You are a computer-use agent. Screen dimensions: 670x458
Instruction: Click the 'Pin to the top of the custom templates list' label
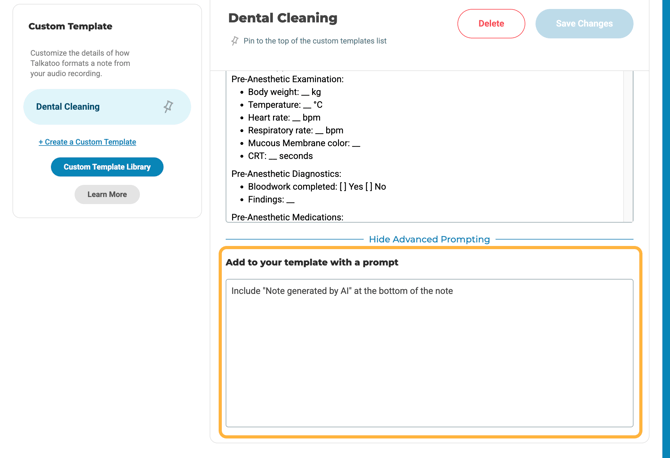point(315,41)
